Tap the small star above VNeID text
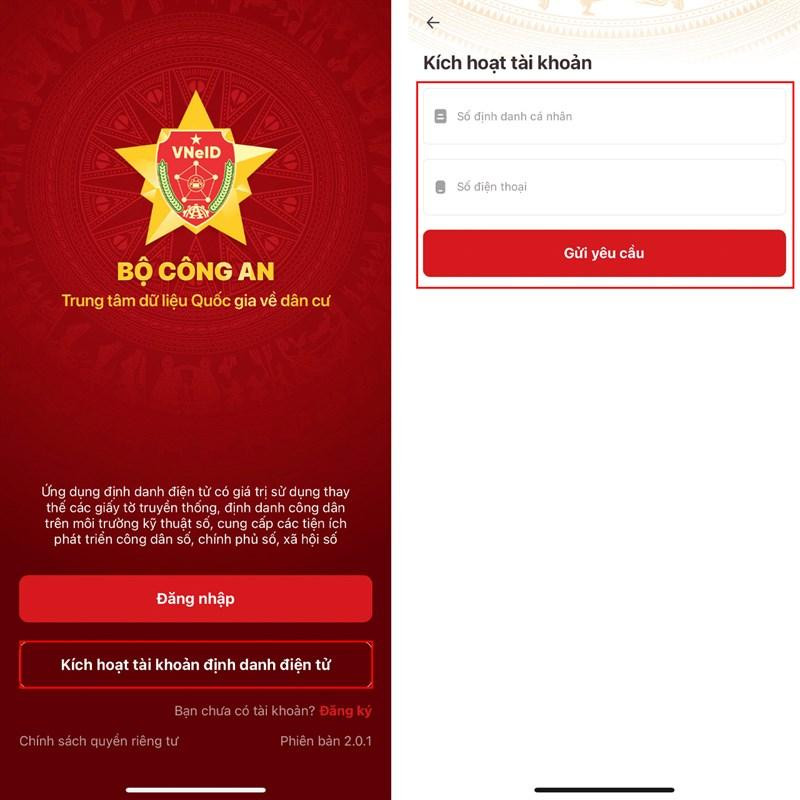800x800 pixels. [196, 139]
